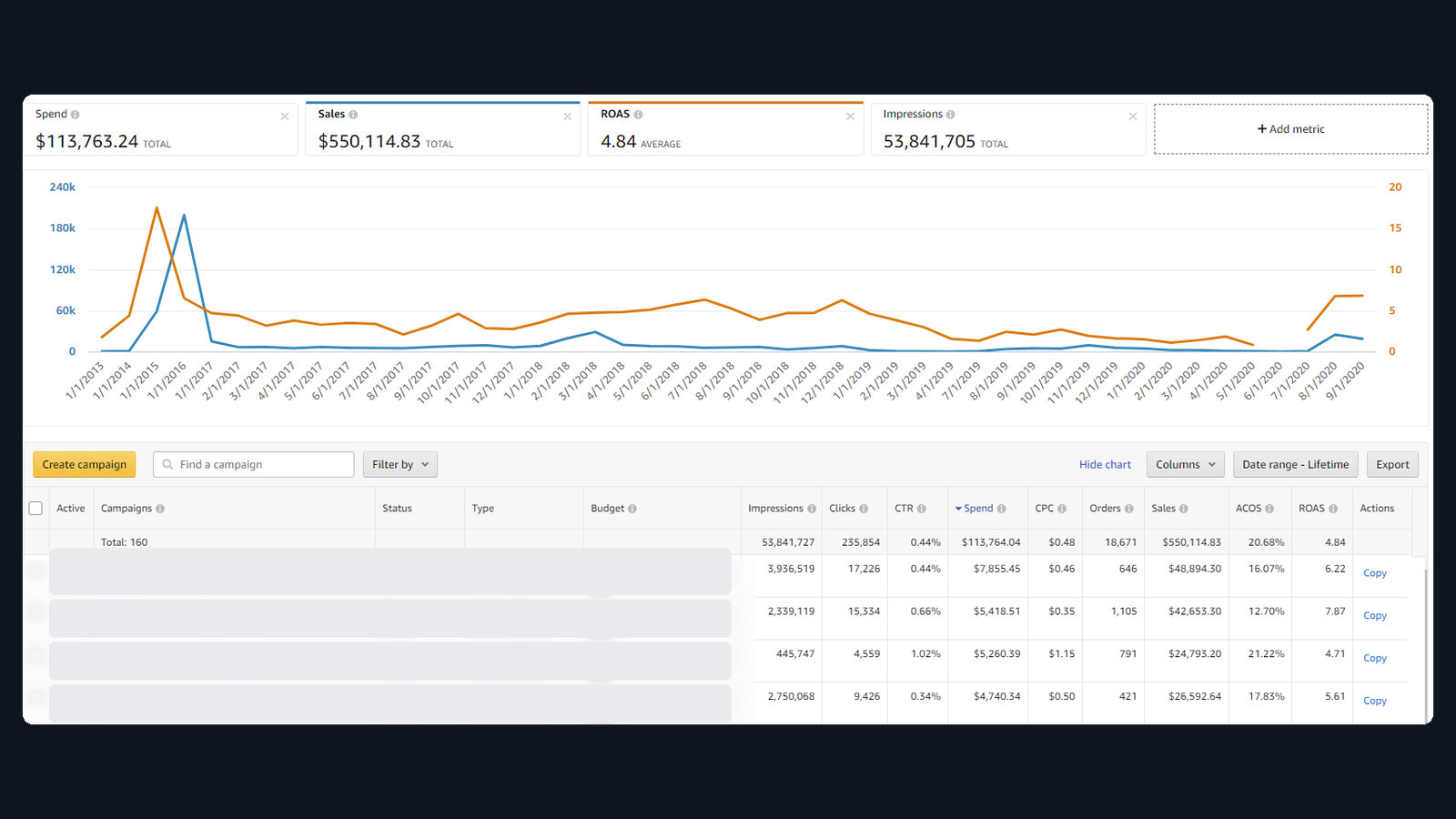Remove the ROAS metric card
Screen dimensions: 1456x819
coord(850,116)
